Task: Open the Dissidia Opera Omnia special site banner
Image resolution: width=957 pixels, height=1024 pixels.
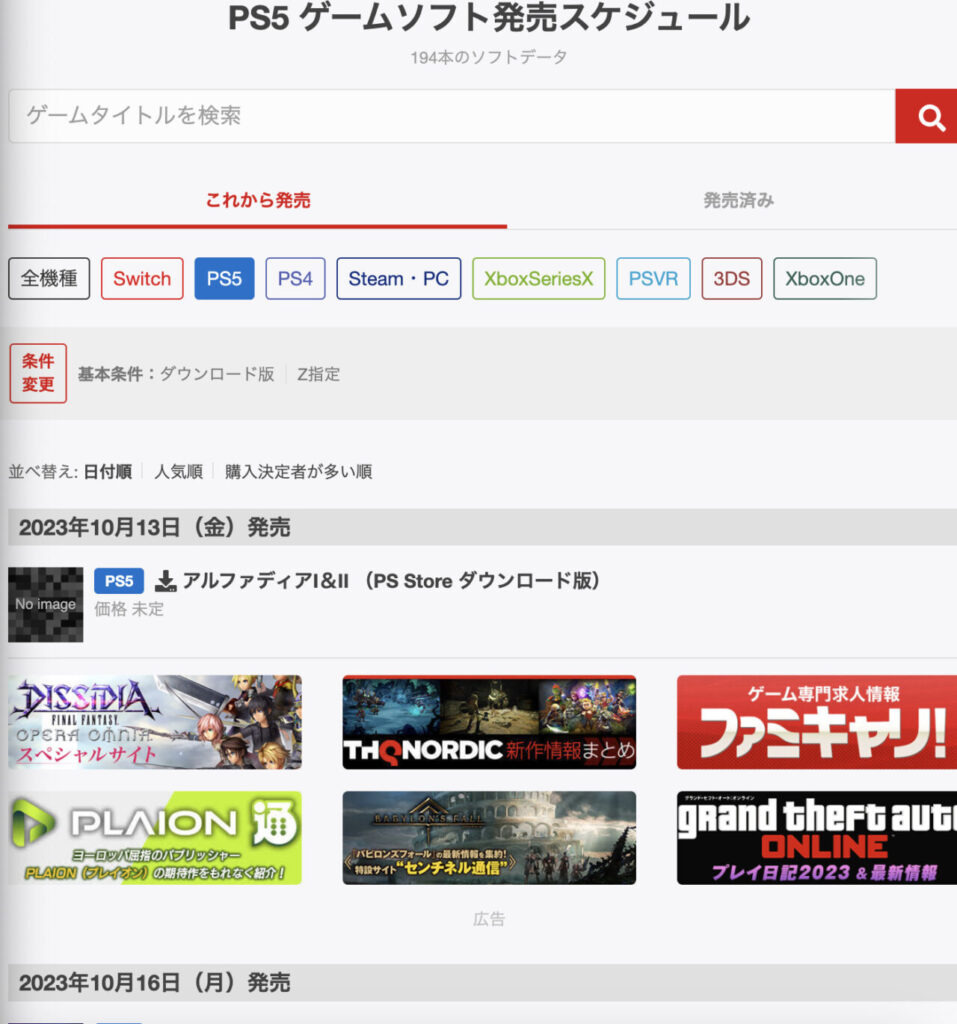Action: [155, 722]
